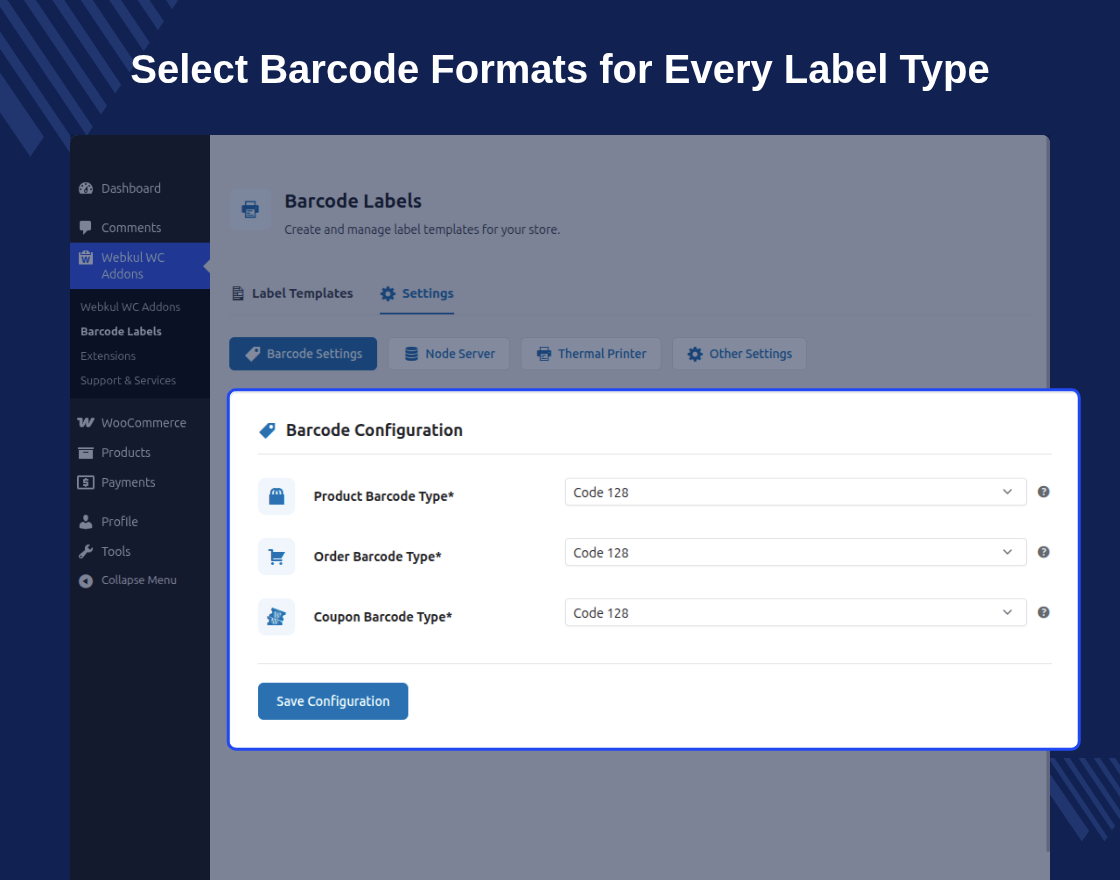Click chevron of Coupon Barcode Type select

[x=1007, y=612]
